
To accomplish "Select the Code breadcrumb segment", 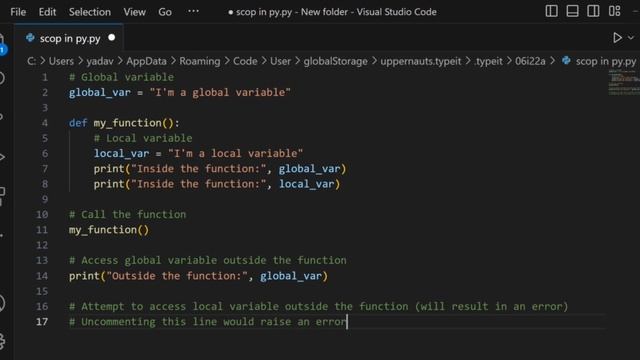I will point(245,61).
